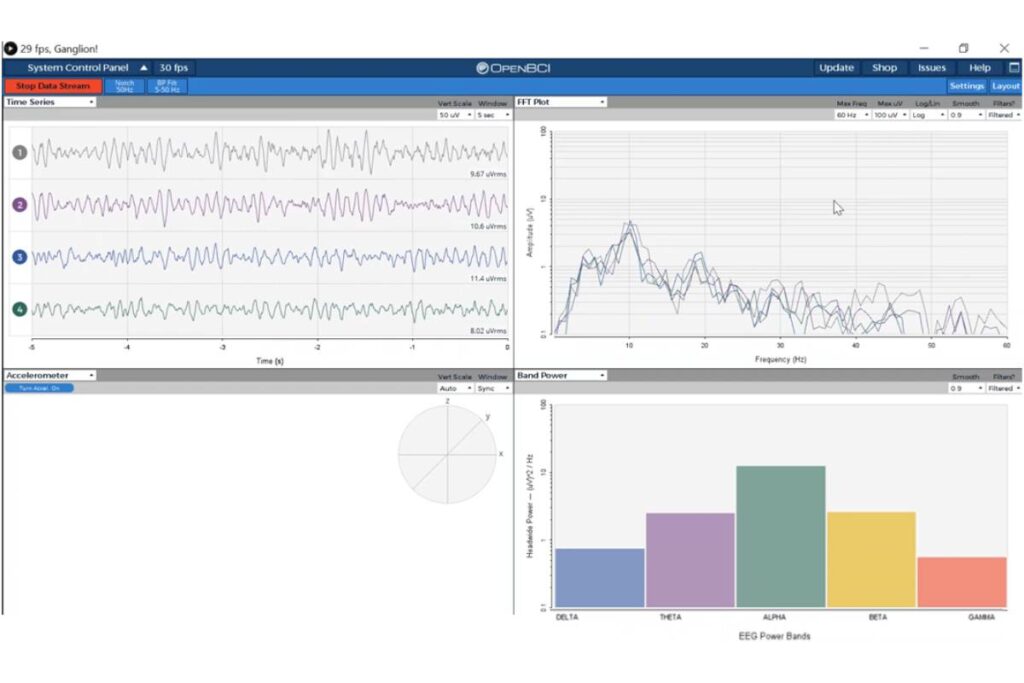
Task: Open the Shop menu item
Action: (x=884, y=68)
